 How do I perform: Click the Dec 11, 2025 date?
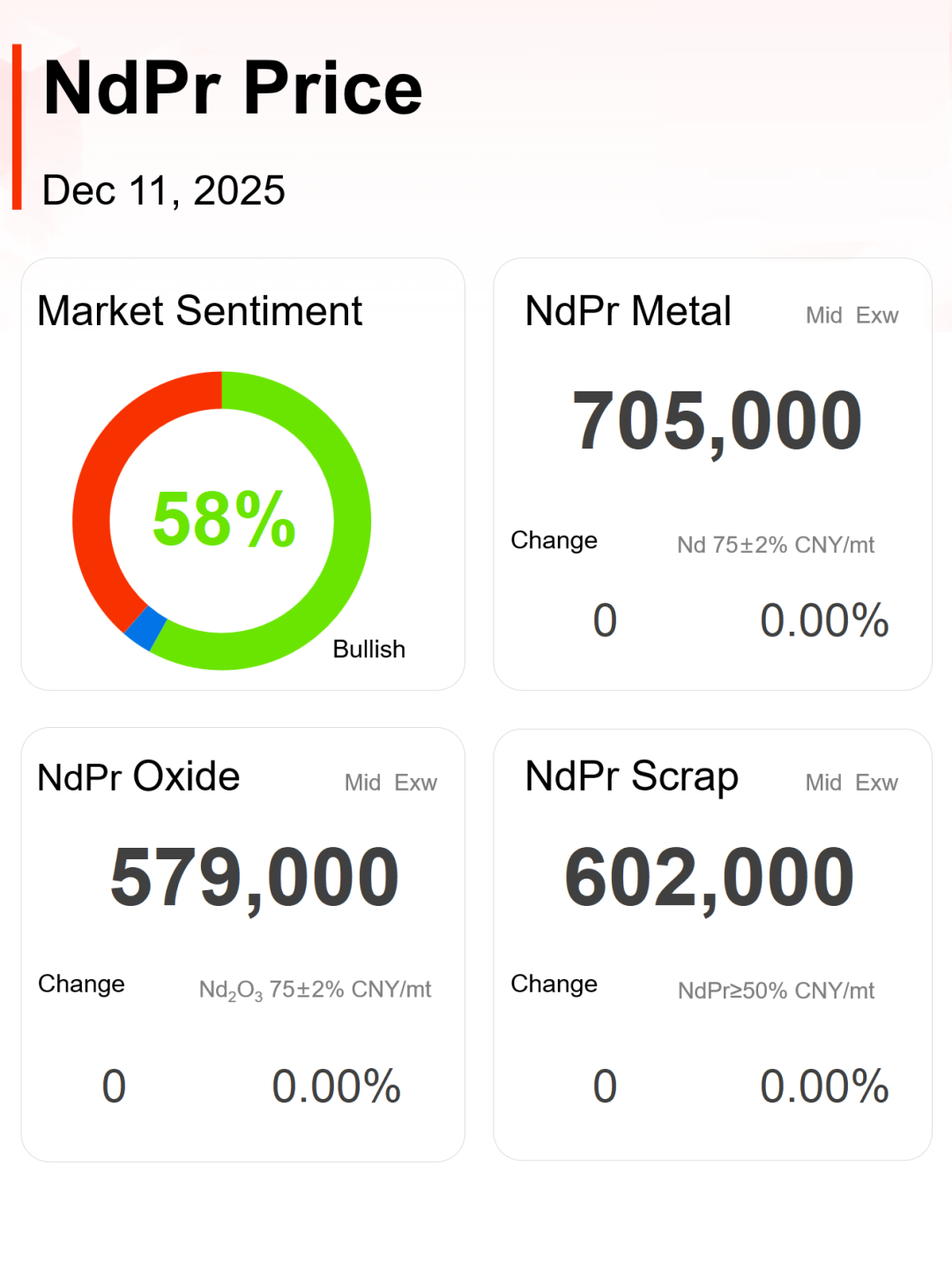coord(164,190)
